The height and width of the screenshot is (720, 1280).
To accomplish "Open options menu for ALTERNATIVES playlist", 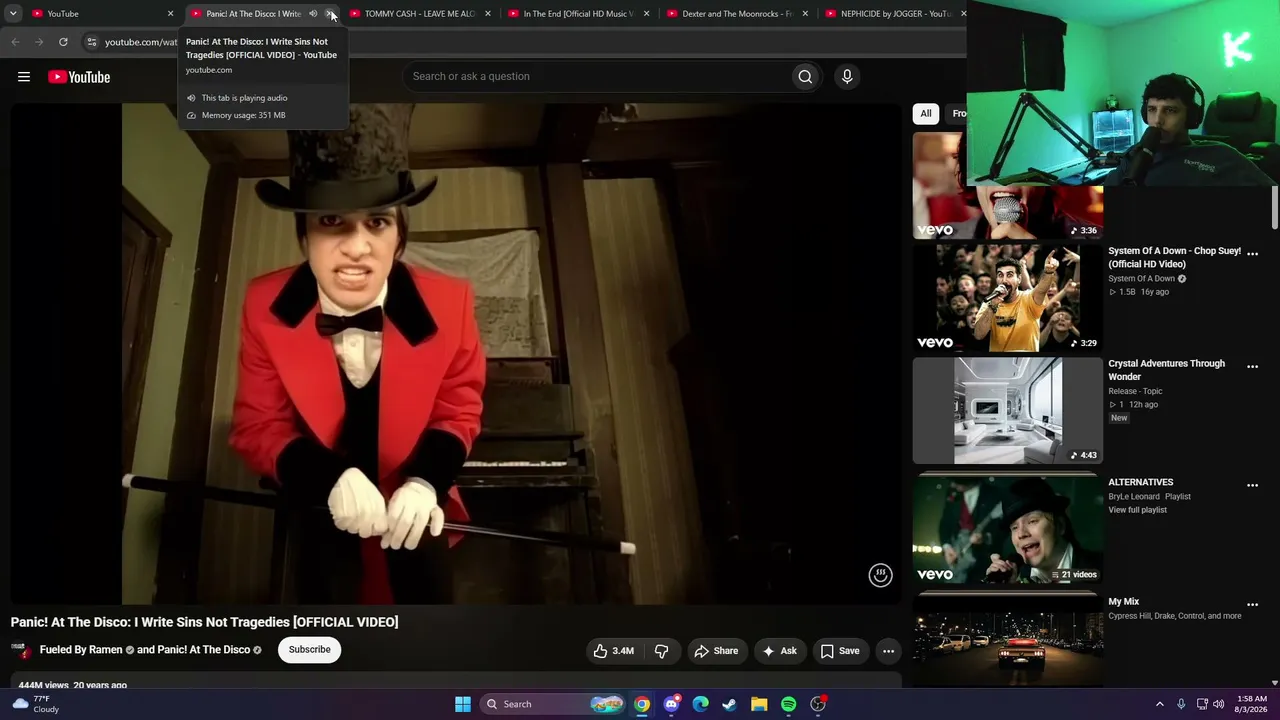I will (x=1252, y=485).
